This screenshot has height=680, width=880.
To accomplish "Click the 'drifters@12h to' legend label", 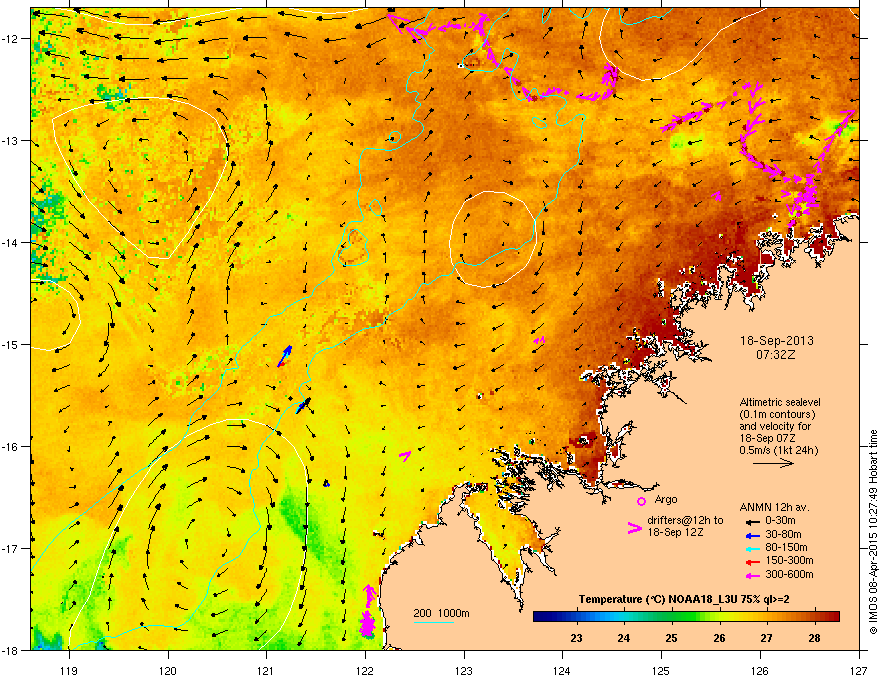I will [685, 520].
